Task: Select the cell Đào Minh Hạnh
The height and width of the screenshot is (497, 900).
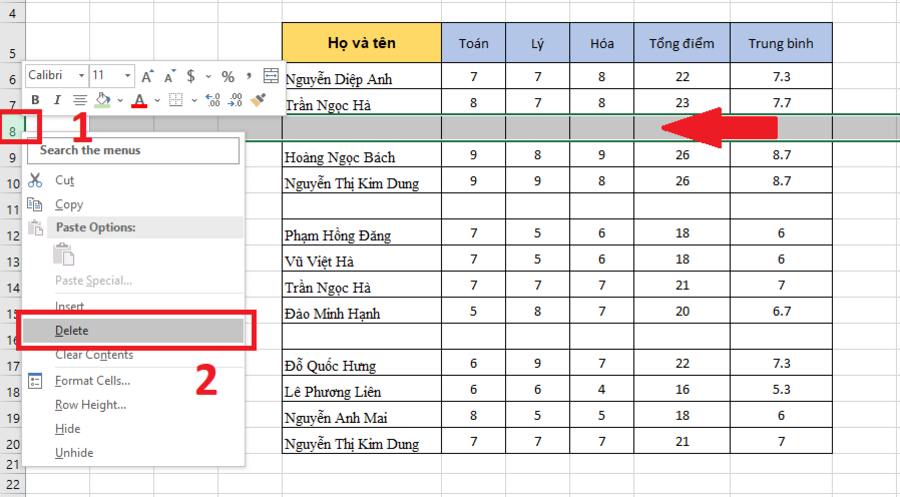Action: [x=362, y=310]
